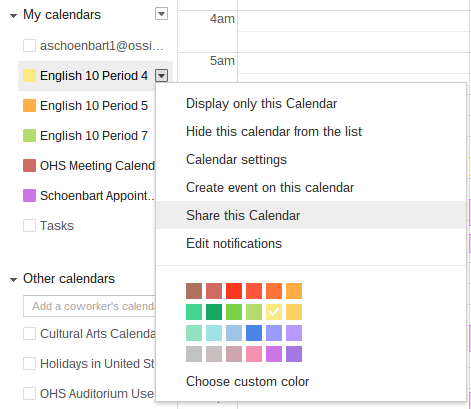Open the My calendars options dropdown
This screenshot has width=471, height=409.
(161, 14)
